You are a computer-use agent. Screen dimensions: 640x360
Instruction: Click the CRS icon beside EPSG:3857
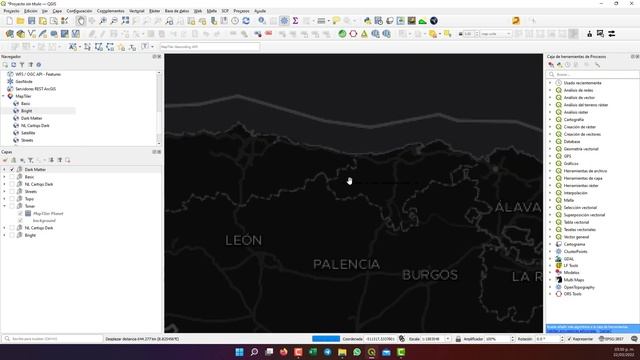[601, 339]
